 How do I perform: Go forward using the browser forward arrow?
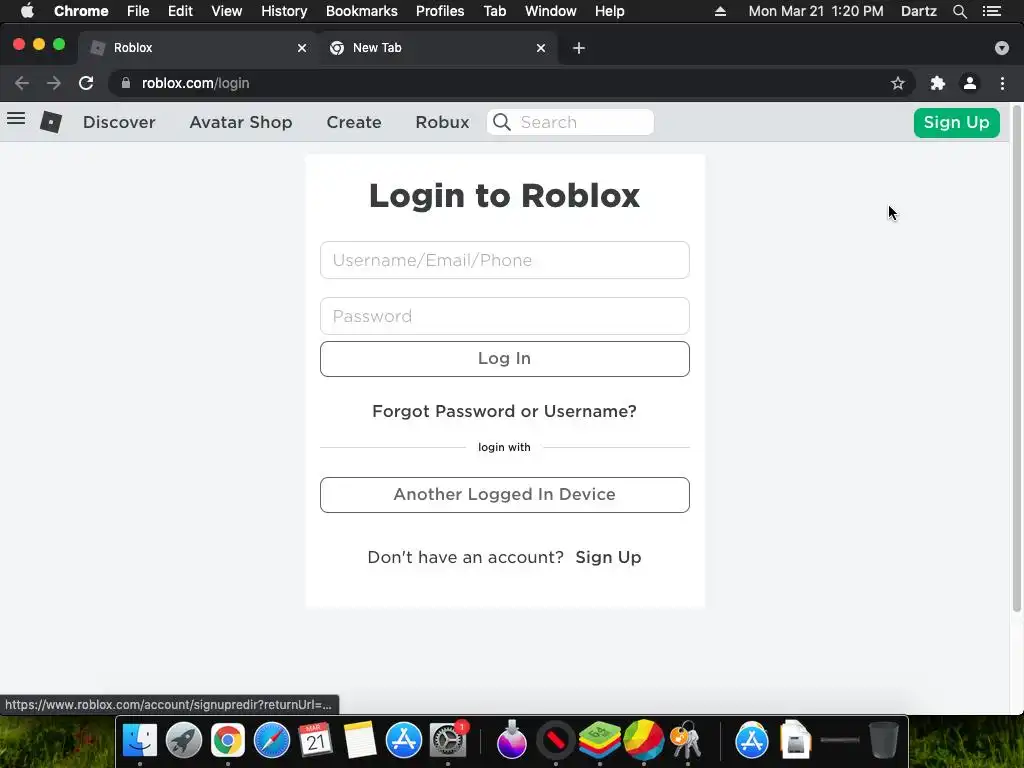[x=54, y=83]
